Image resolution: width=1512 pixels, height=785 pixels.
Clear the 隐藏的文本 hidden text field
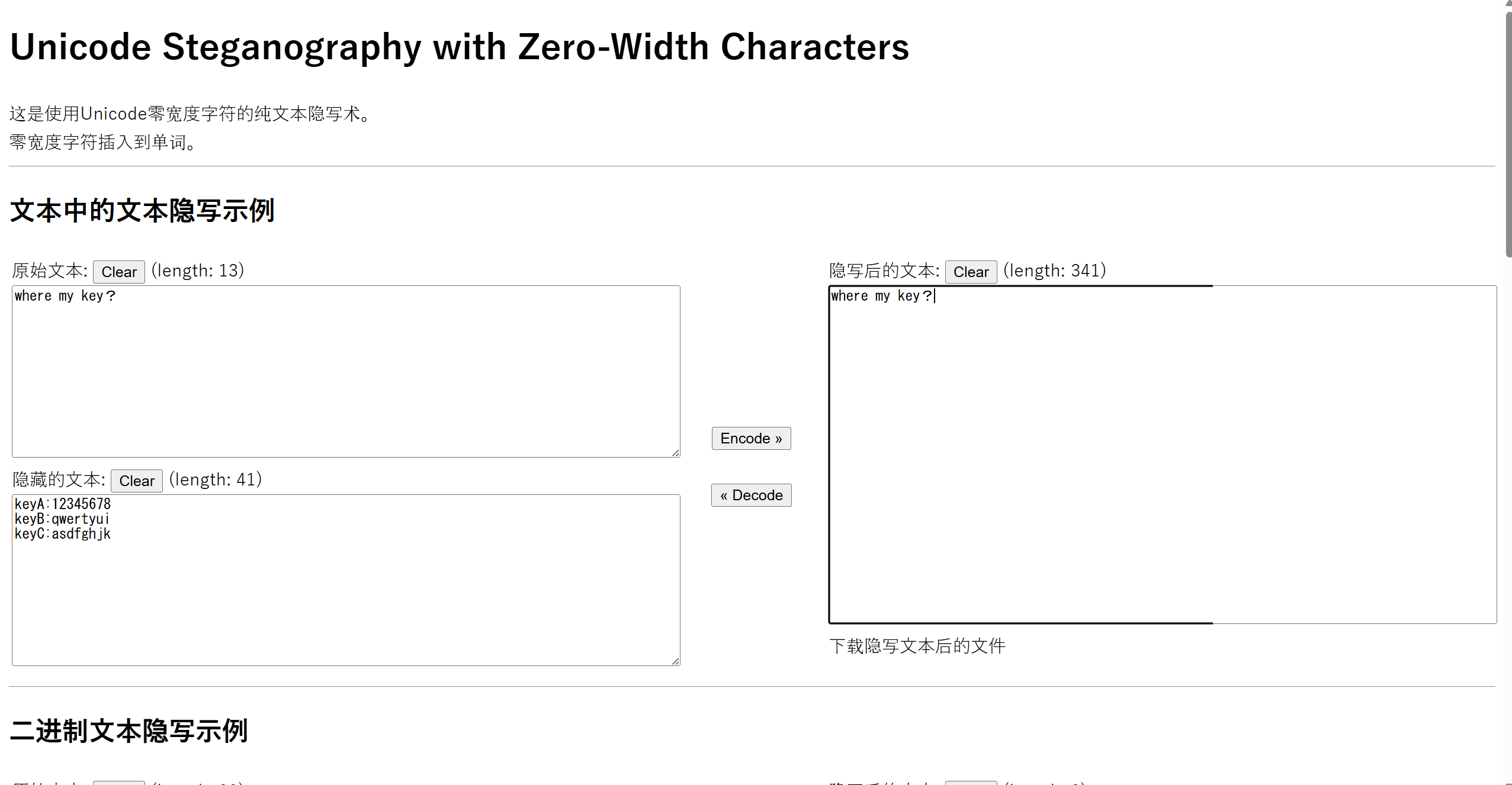click(136, 481)
